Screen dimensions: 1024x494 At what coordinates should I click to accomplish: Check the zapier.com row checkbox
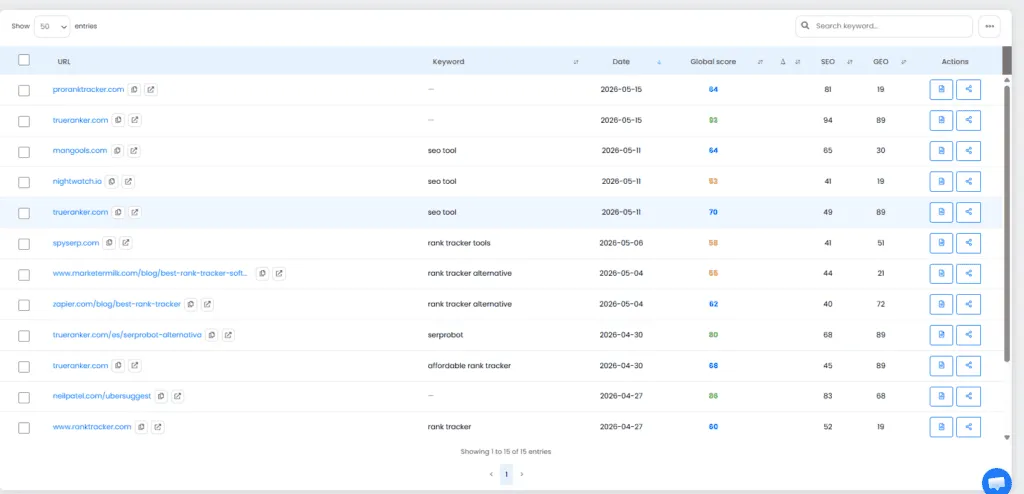pos(24,305)
